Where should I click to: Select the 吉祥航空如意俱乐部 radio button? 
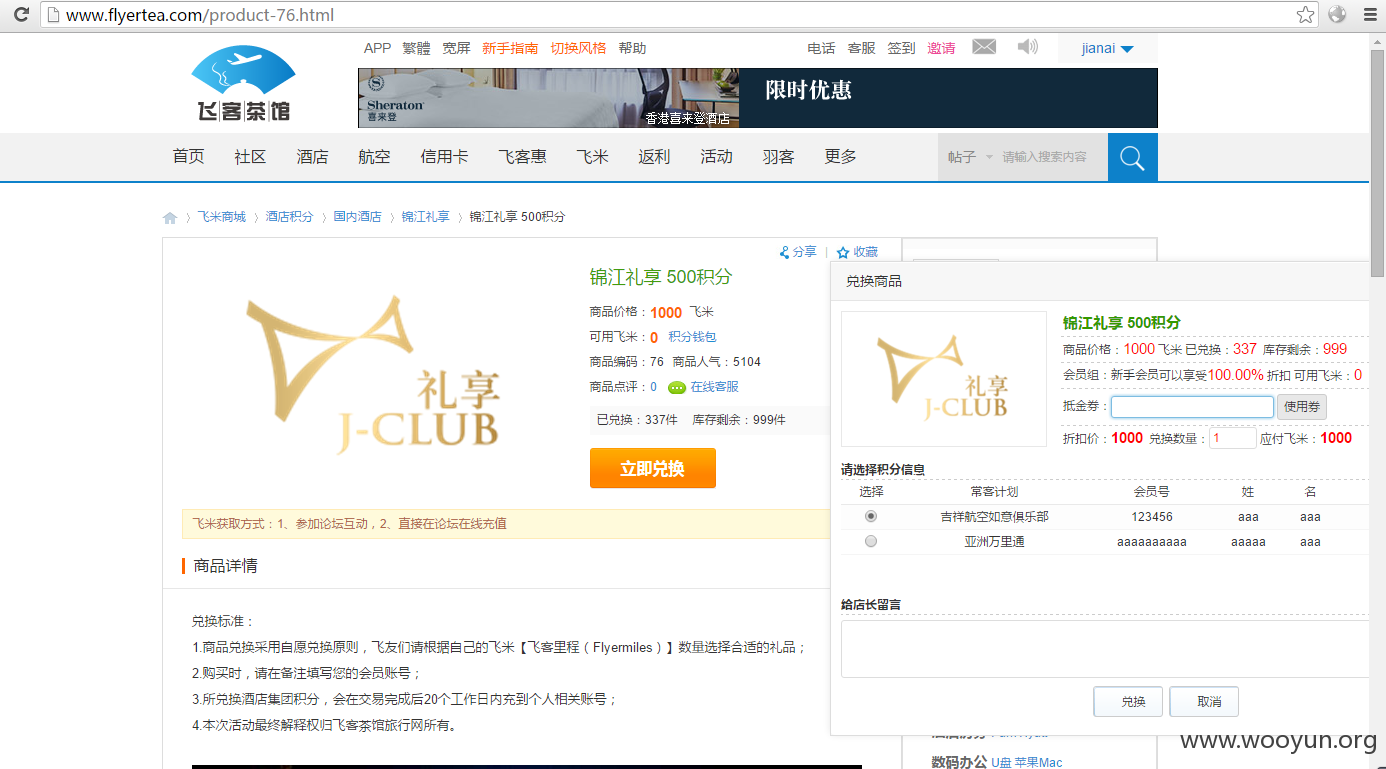[871, 517]
